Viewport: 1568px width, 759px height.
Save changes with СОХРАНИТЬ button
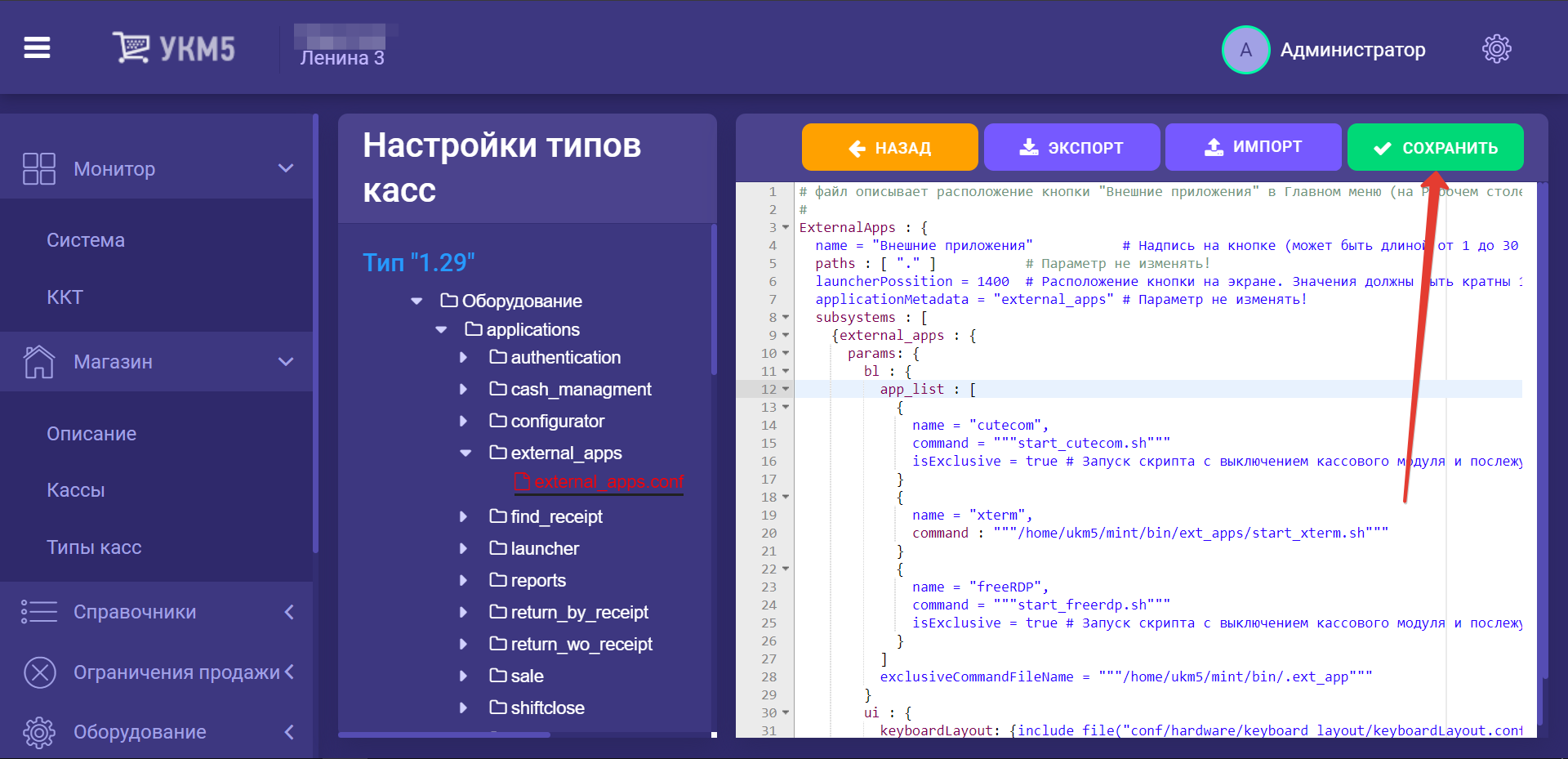(x=1436, y=147)
